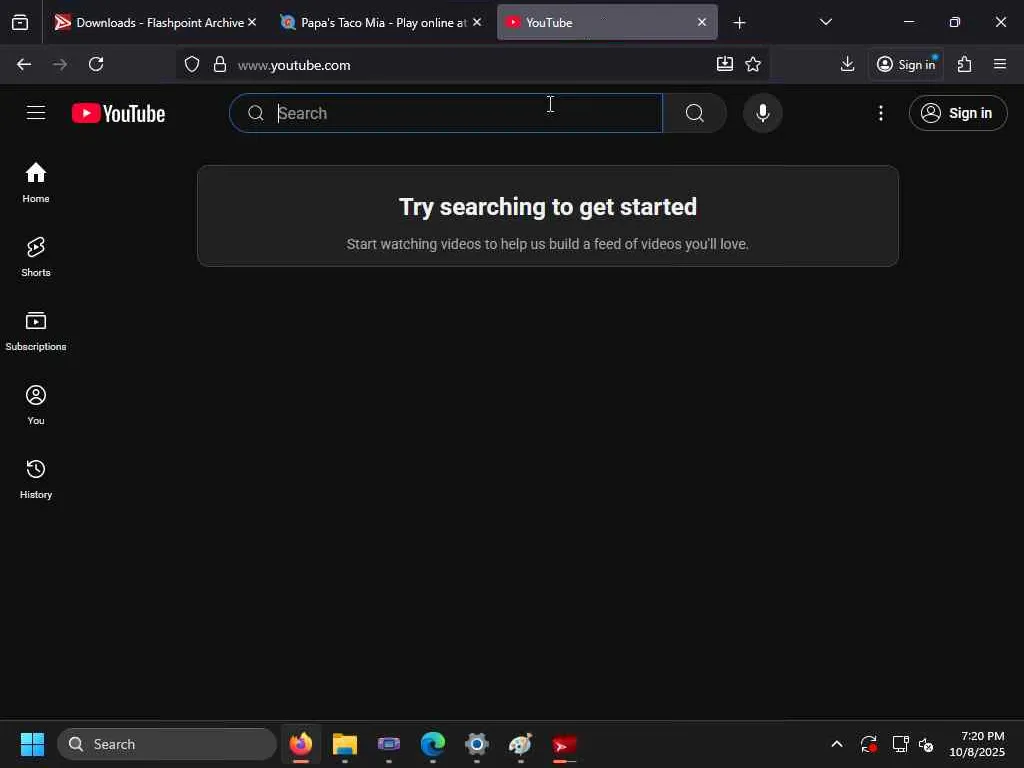View site security padlock info
The width and height of the screenshot is (1024, 768).
(x=220, y=64)
